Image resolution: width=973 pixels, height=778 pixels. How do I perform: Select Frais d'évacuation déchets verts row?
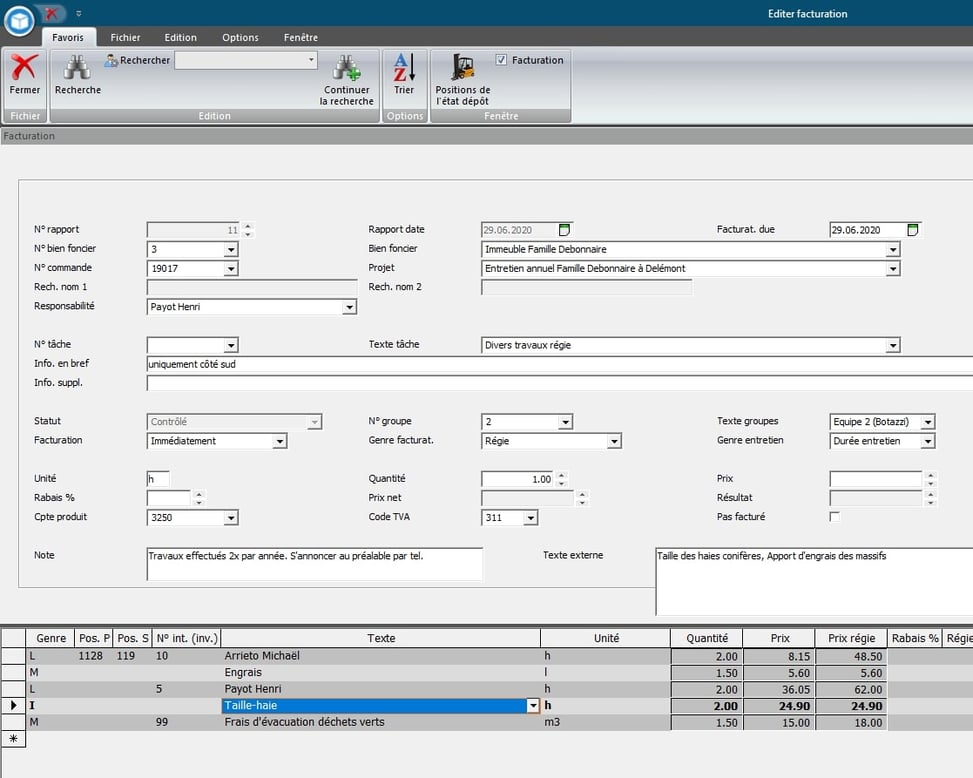[x=486, y=722]
